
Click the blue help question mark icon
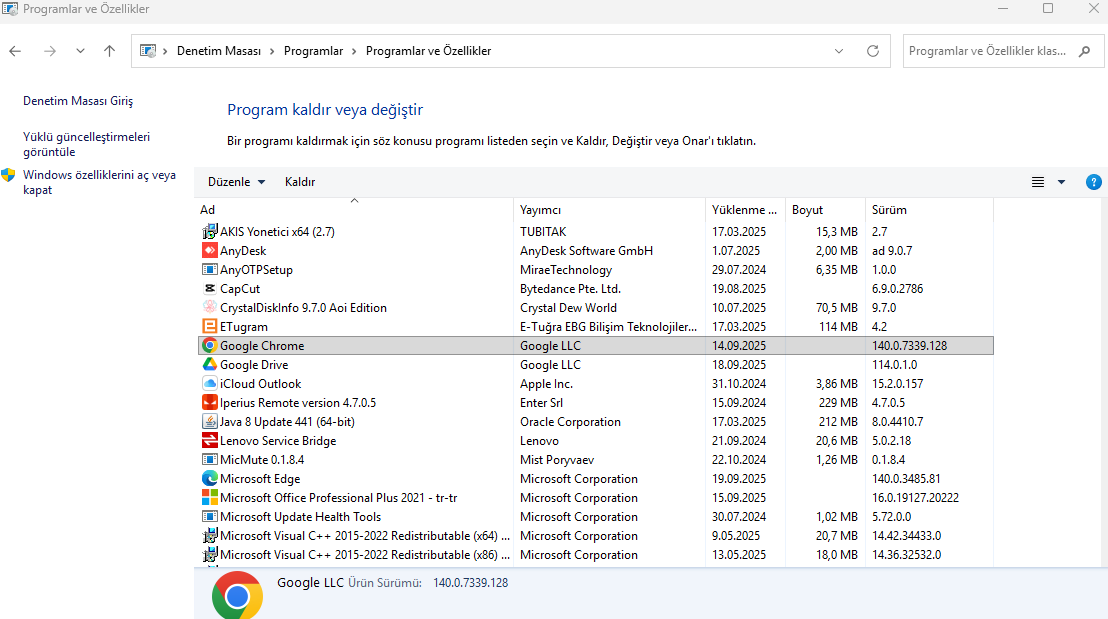coord(1093,182)
